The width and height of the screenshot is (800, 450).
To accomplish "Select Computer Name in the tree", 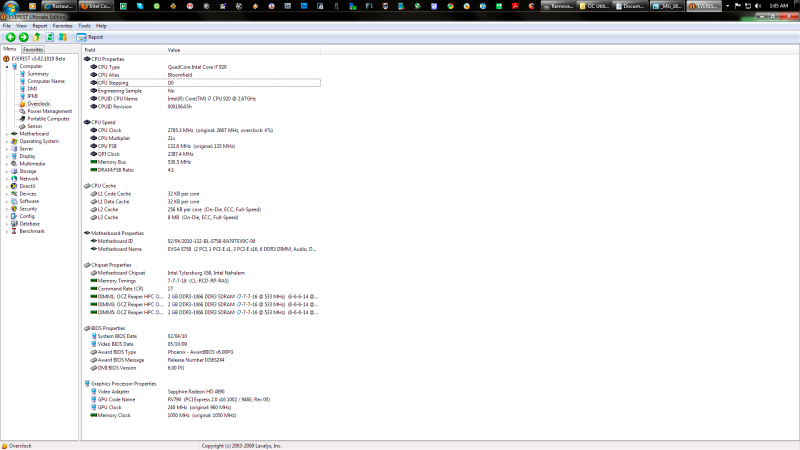I will pyautogui.click(x=46, y=81).
